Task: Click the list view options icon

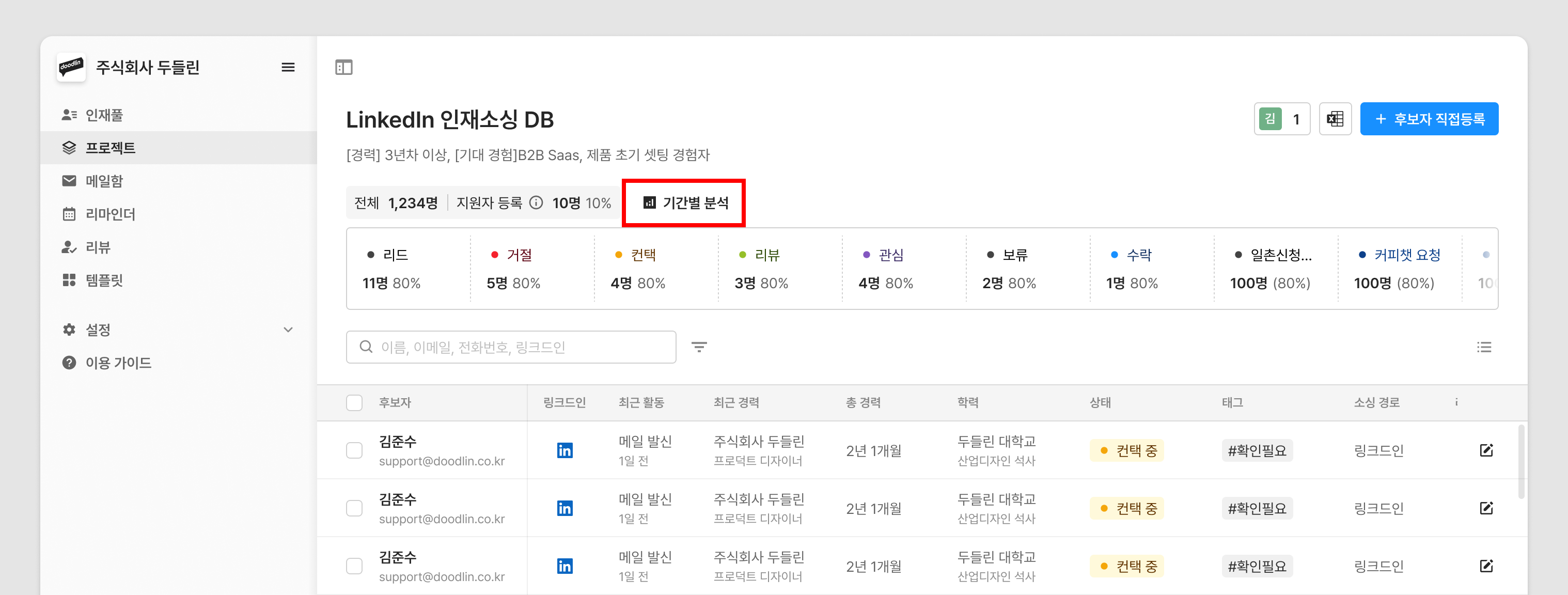Action: pyautogui.click(x=1484, y=347)
